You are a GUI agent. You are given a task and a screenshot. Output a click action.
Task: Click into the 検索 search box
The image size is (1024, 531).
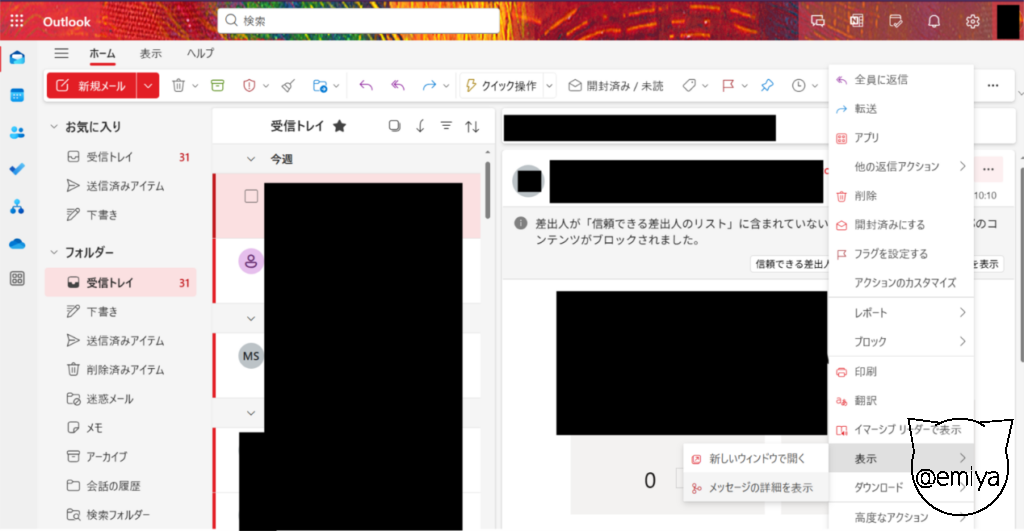(360, 21)
